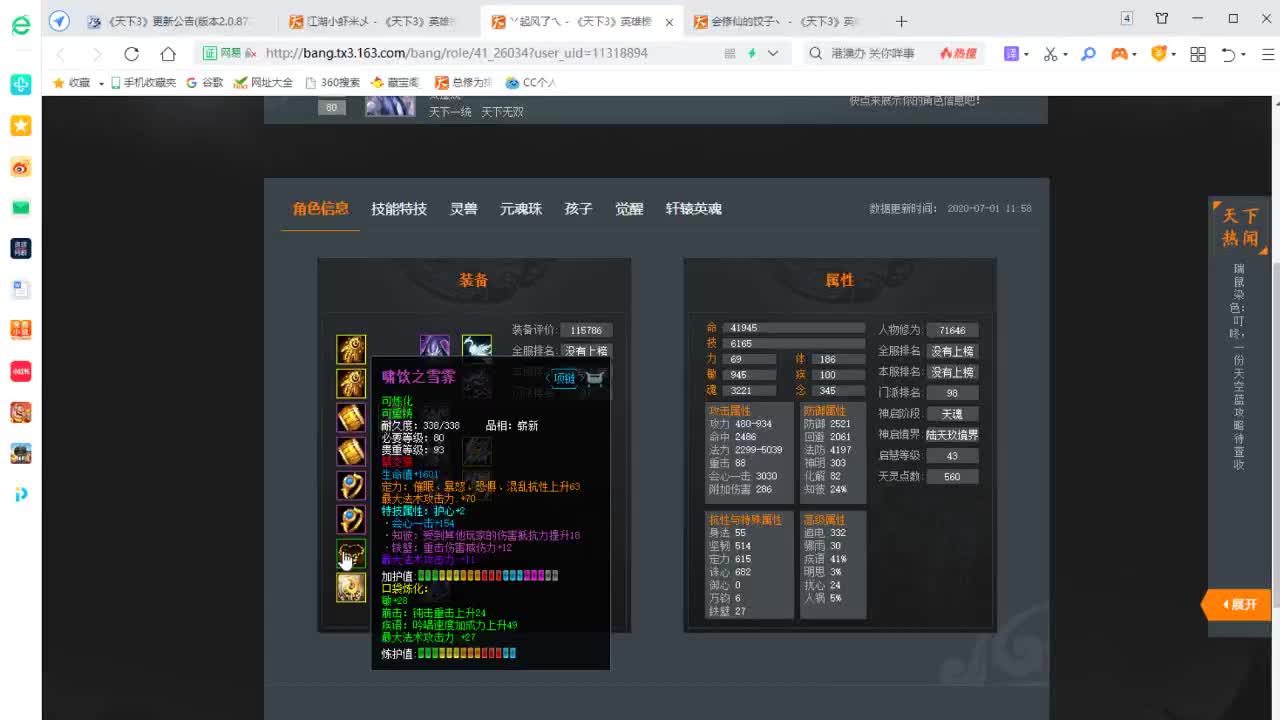Toggle the lightning speed mode in address bar

752,55
